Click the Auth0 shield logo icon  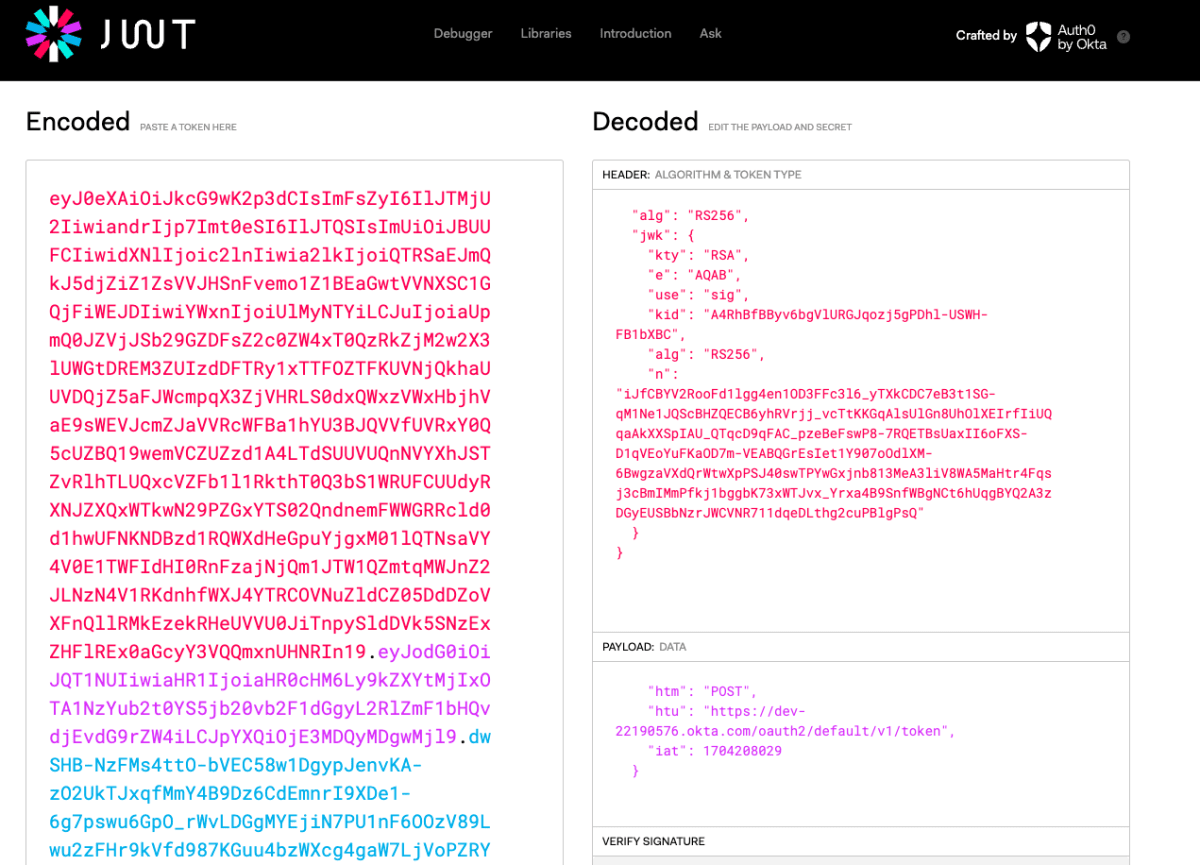[1039, 36]
